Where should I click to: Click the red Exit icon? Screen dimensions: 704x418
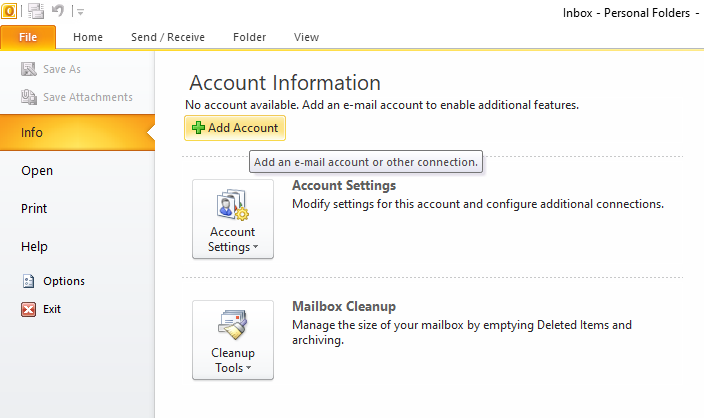click(x=28, y=309)
